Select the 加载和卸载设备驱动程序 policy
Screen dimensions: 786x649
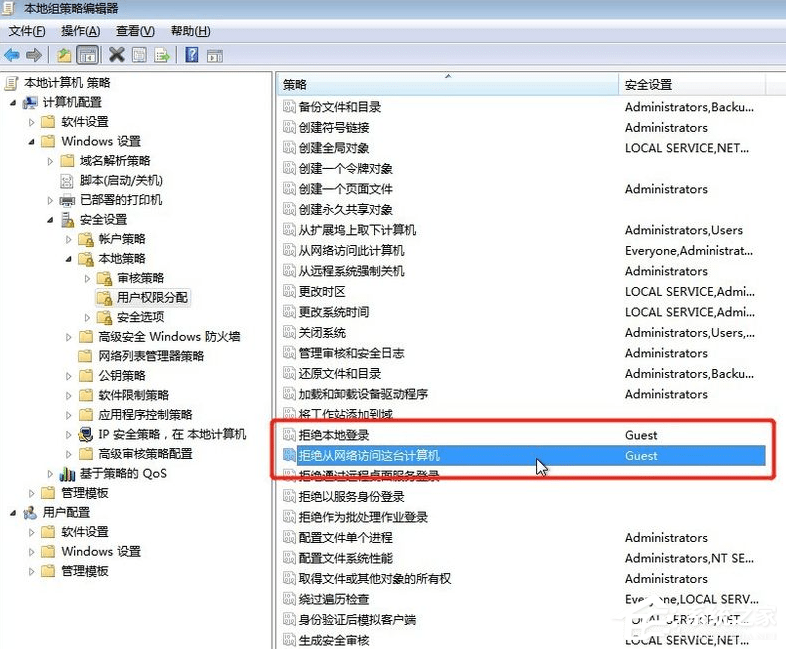(x=363, y=394)
